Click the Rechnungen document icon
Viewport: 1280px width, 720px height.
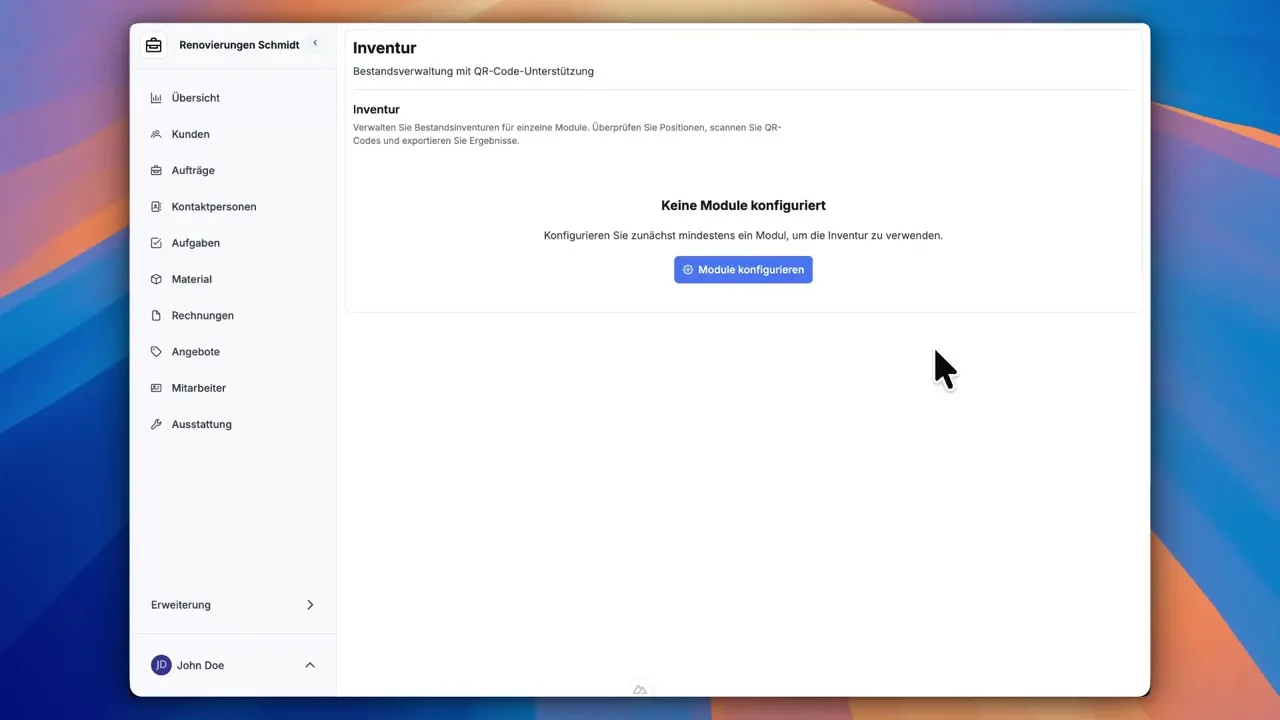point(156,316)
